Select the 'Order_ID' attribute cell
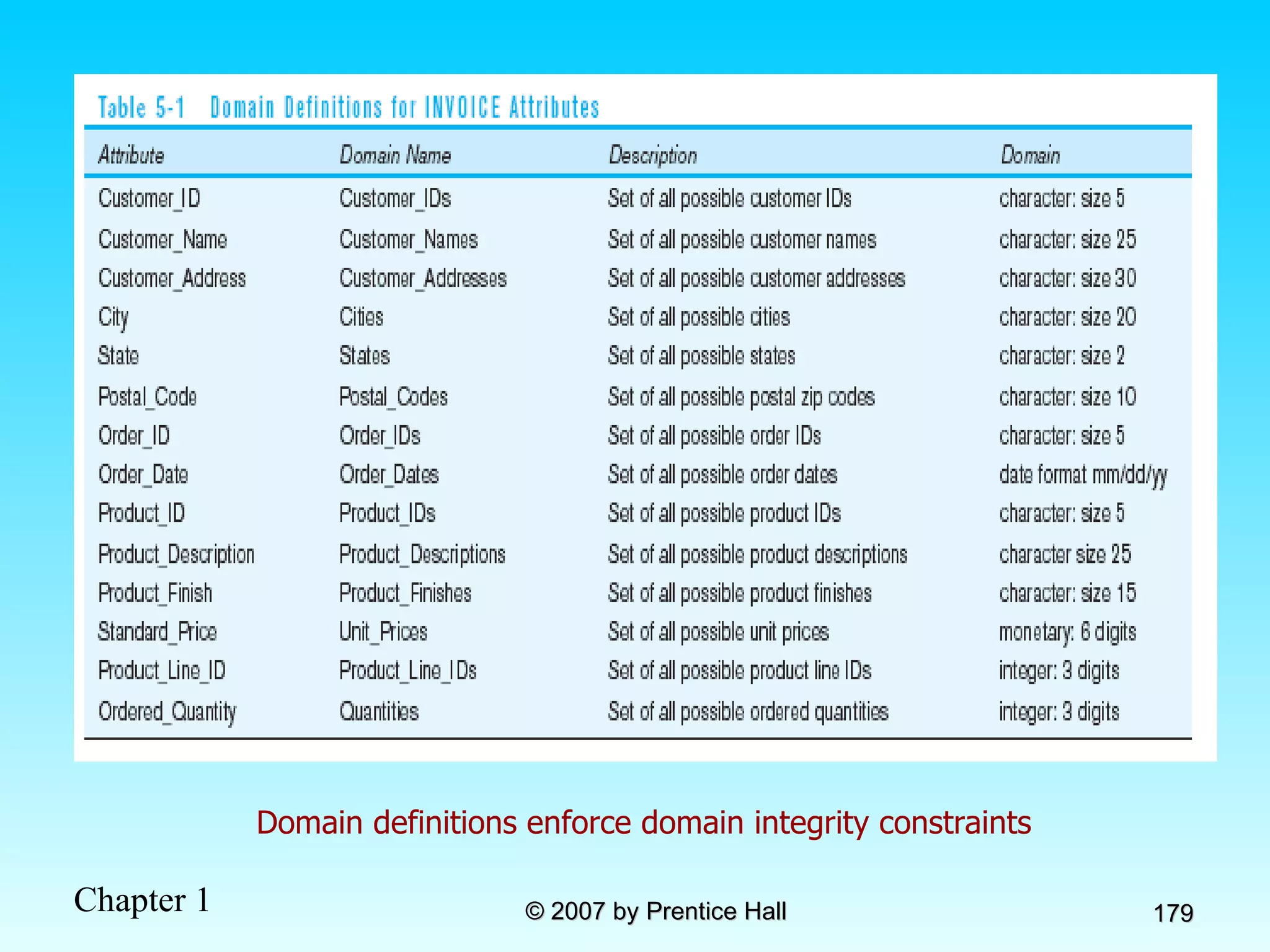The width and height of the screenshot is (1270, 952). [x=134, y=436]
